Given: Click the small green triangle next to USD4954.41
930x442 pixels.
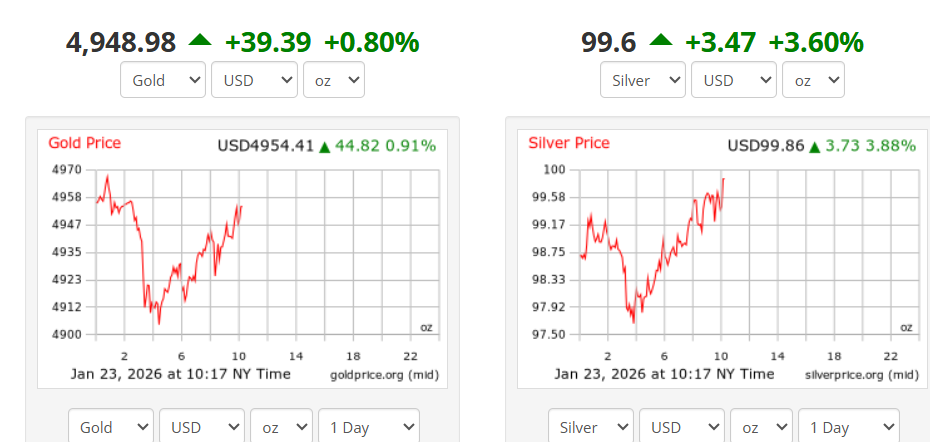Looking at the screenshot, I should 324,147.
